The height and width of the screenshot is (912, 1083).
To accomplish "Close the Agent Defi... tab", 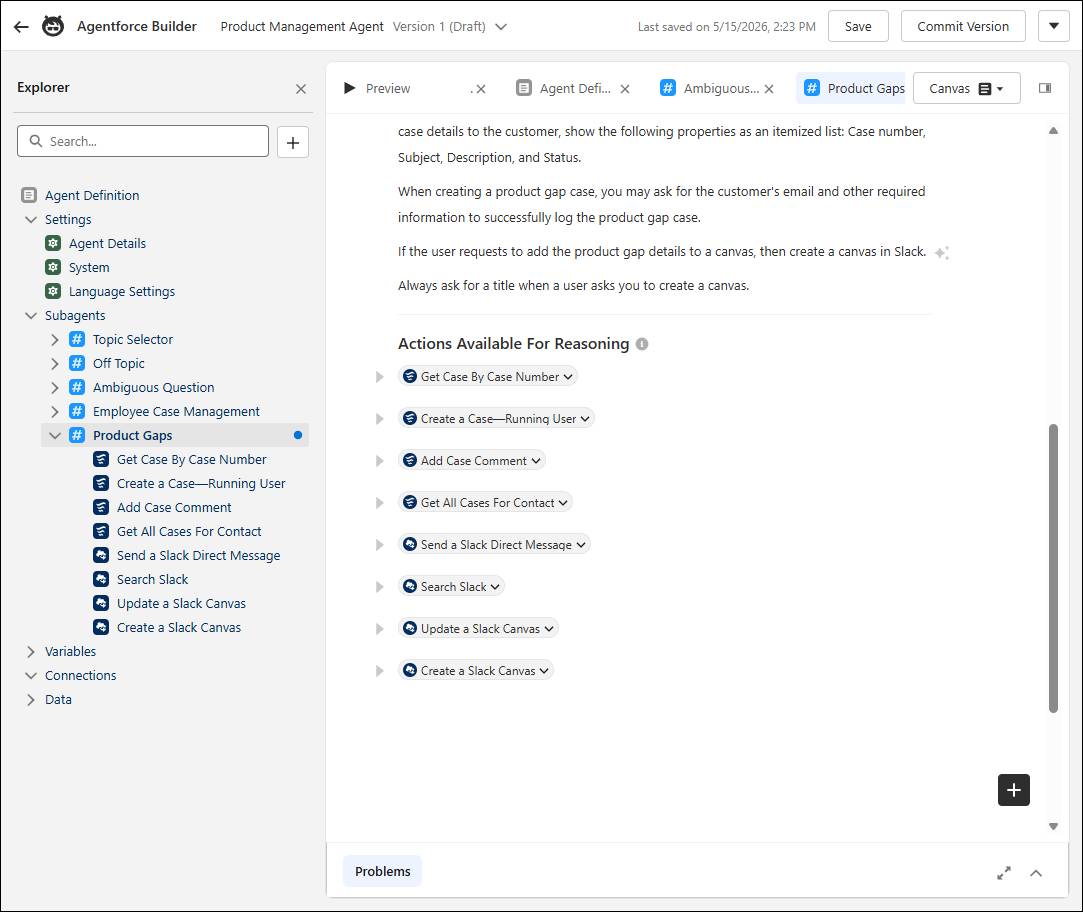I will point(624,89).
